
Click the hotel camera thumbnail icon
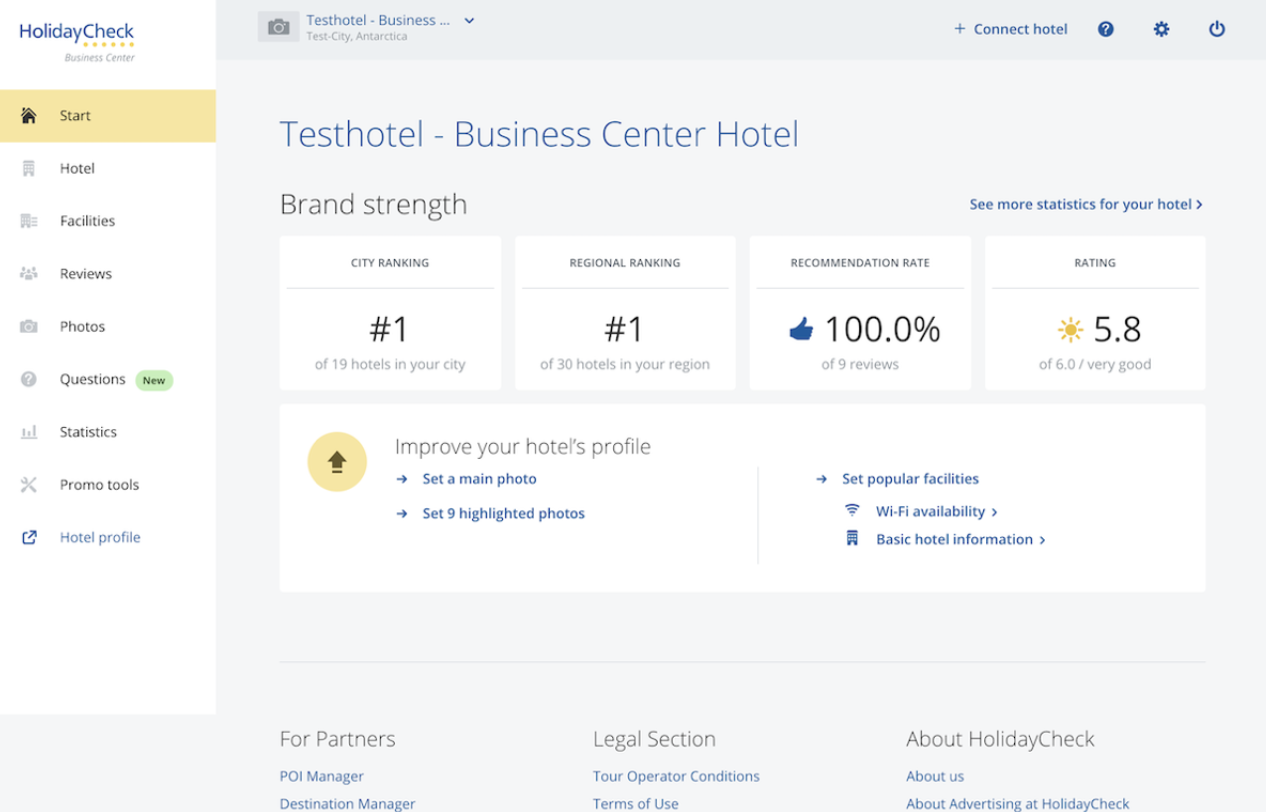pyautogui.click(x=279, y=28)
